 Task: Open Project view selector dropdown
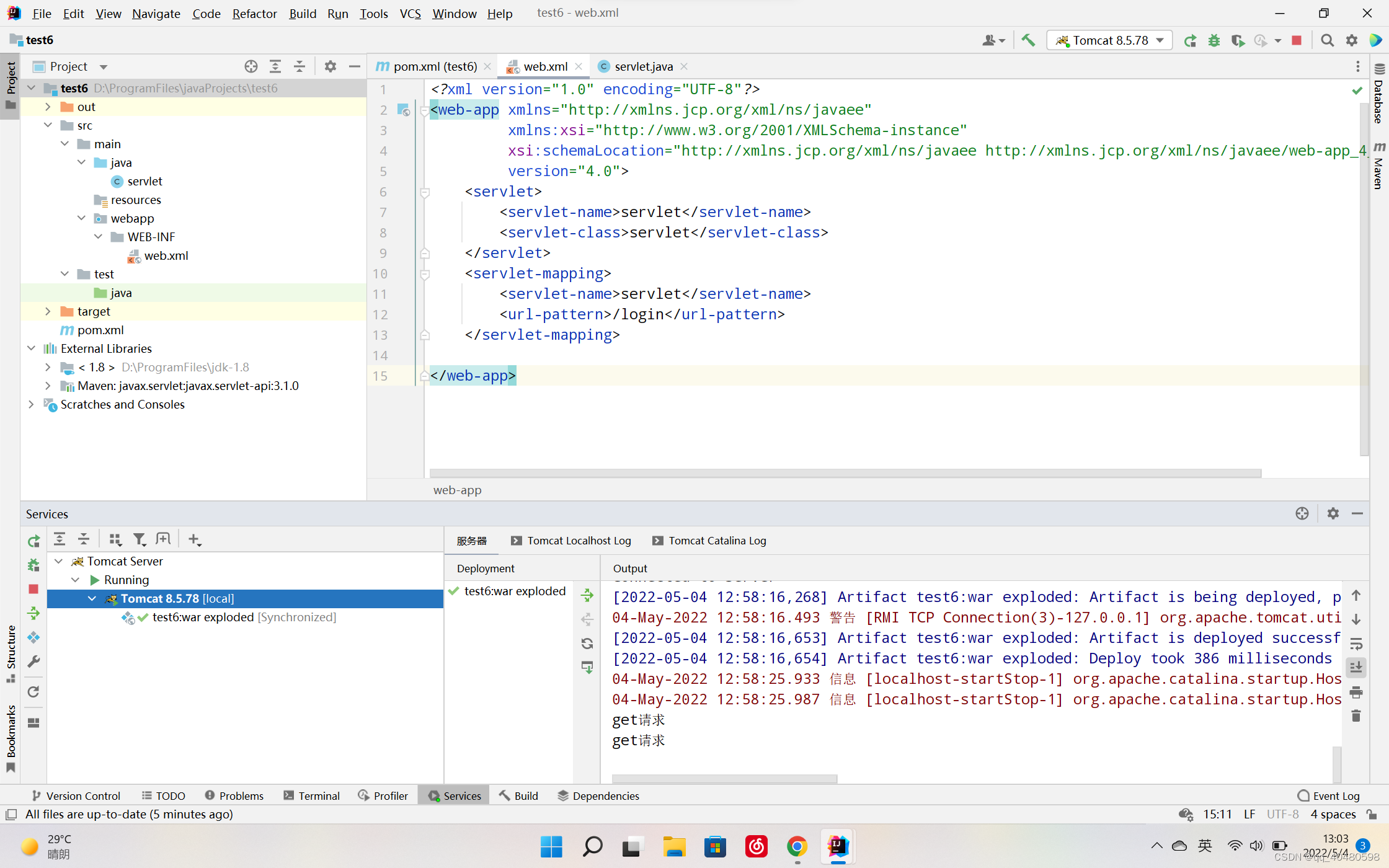(x=79, y=66)
